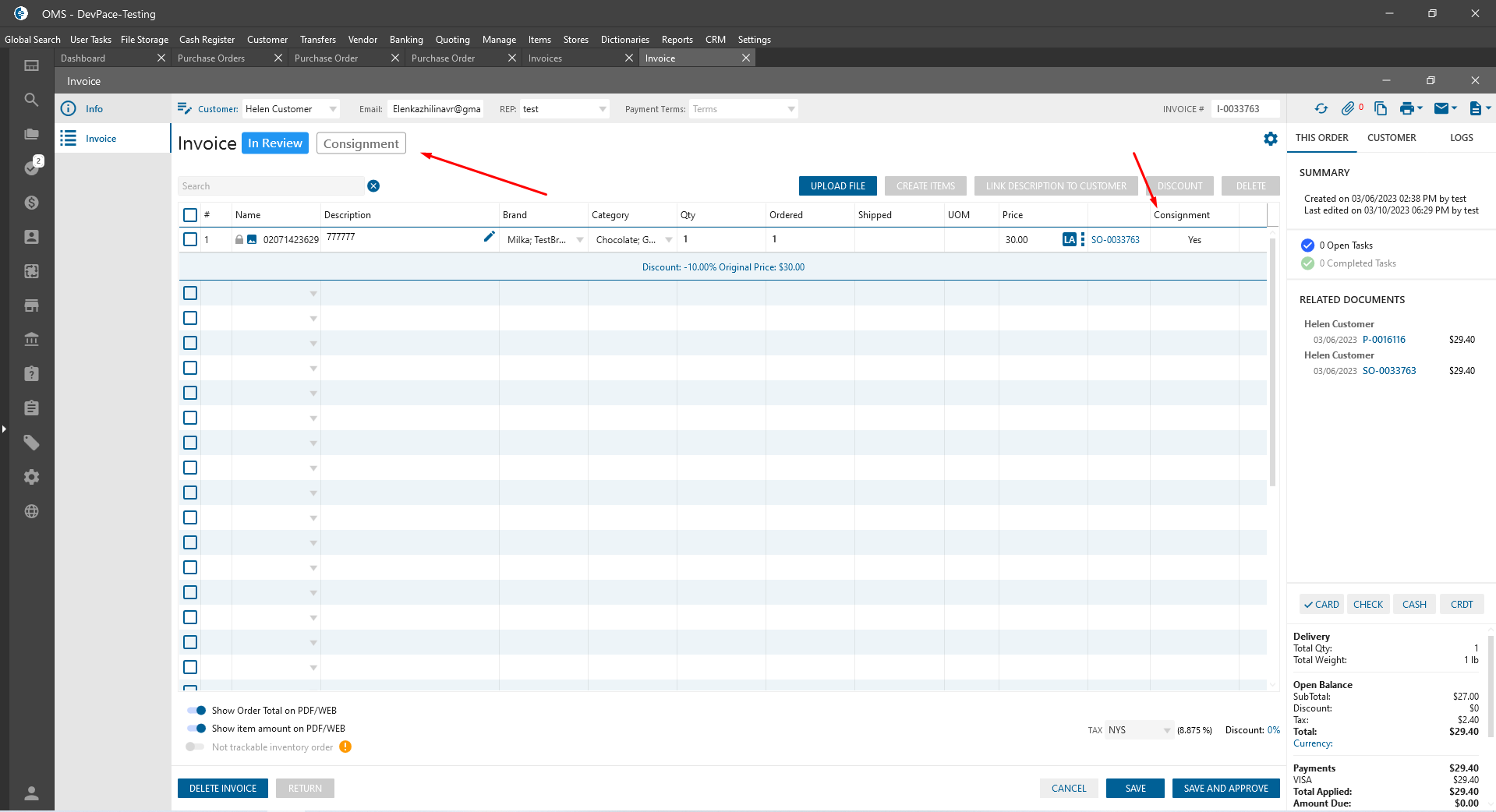Click the SAVE AND APPROVE button

(x=1226, y=789)
